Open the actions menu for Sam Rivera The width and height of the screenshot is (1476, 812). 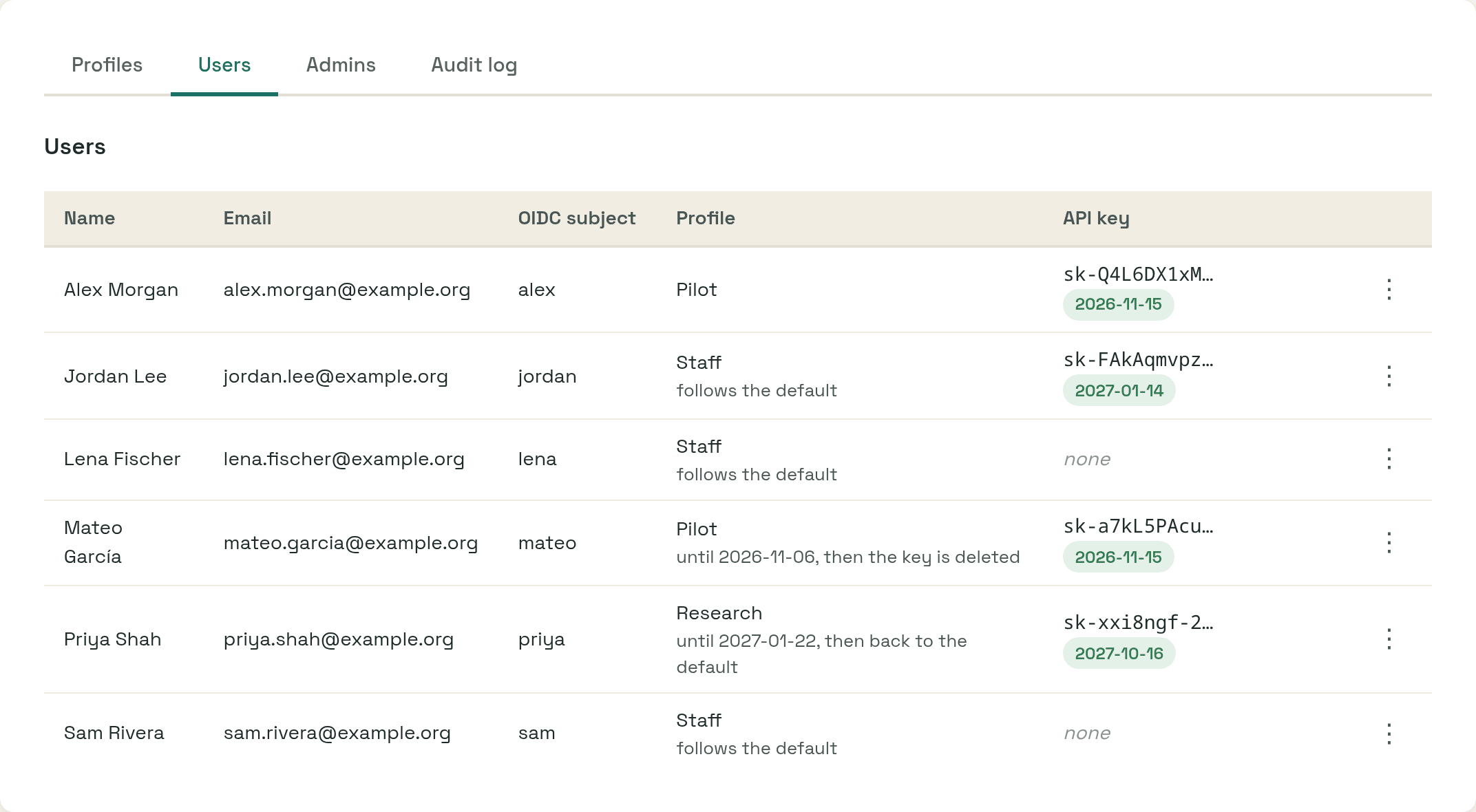1389,734
